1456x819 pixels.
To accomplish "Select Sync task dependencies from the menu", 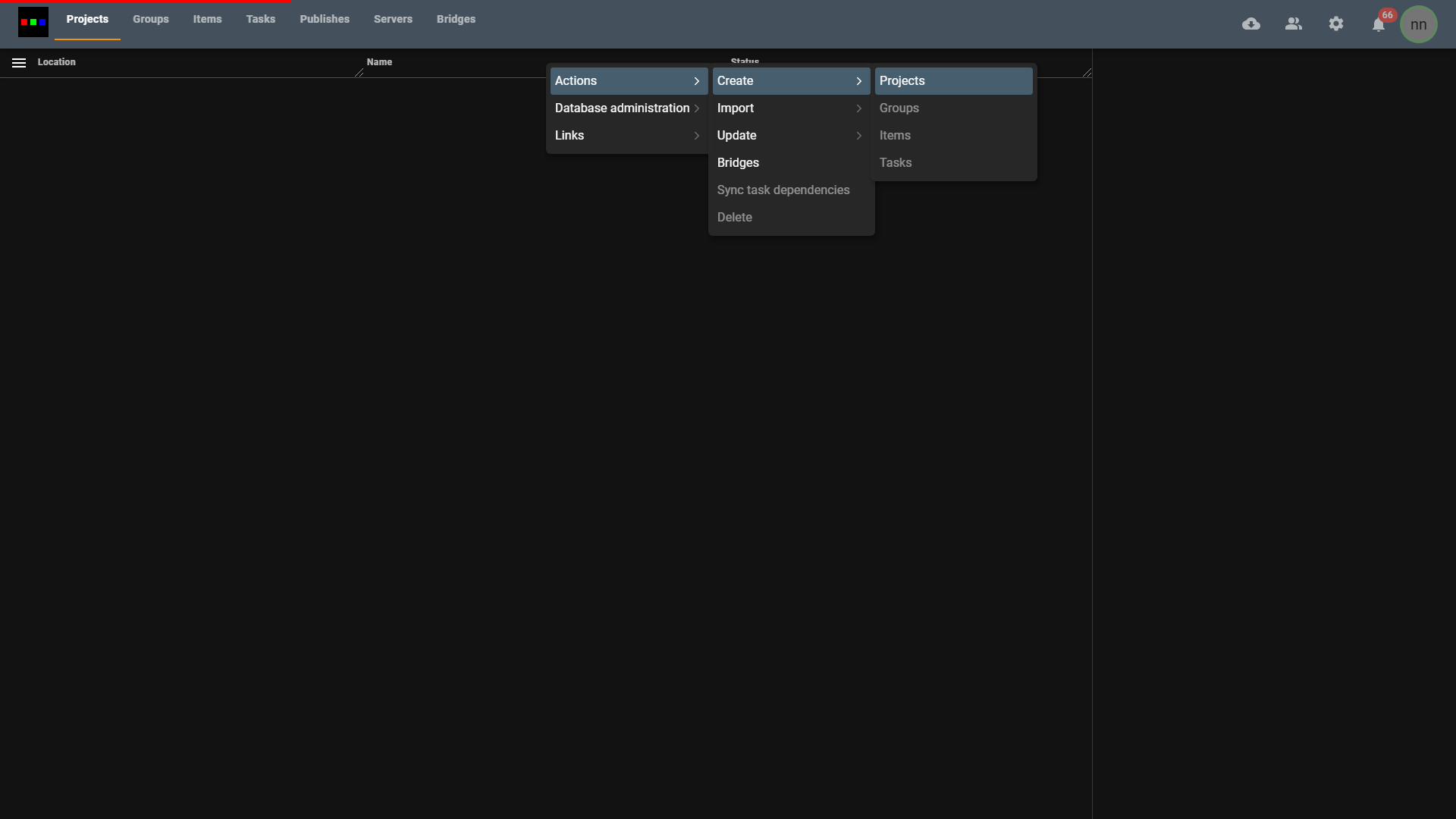I will [x=783, y=190].
